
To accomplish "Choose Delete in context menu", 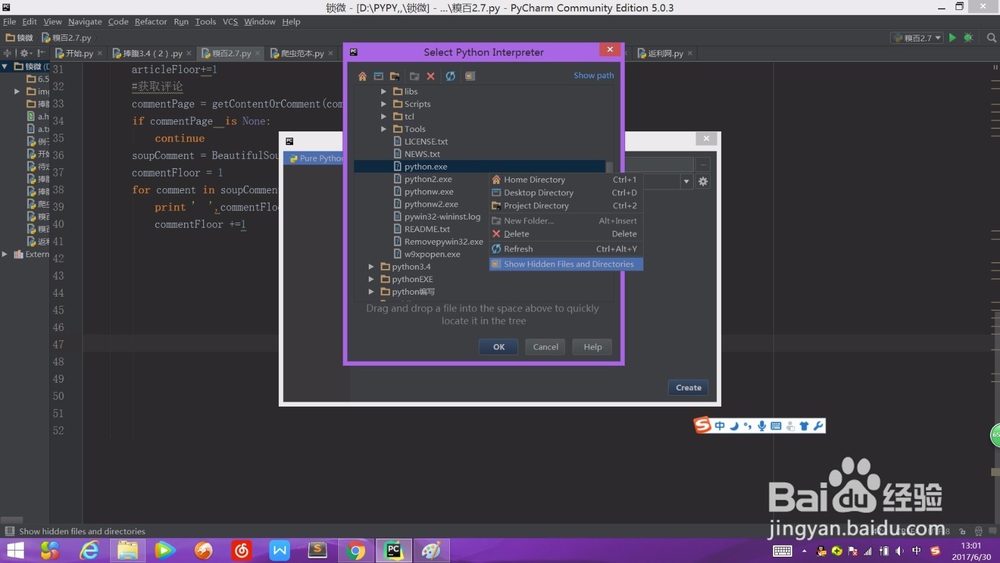I will pyautogui.click(x=566, y=234).
